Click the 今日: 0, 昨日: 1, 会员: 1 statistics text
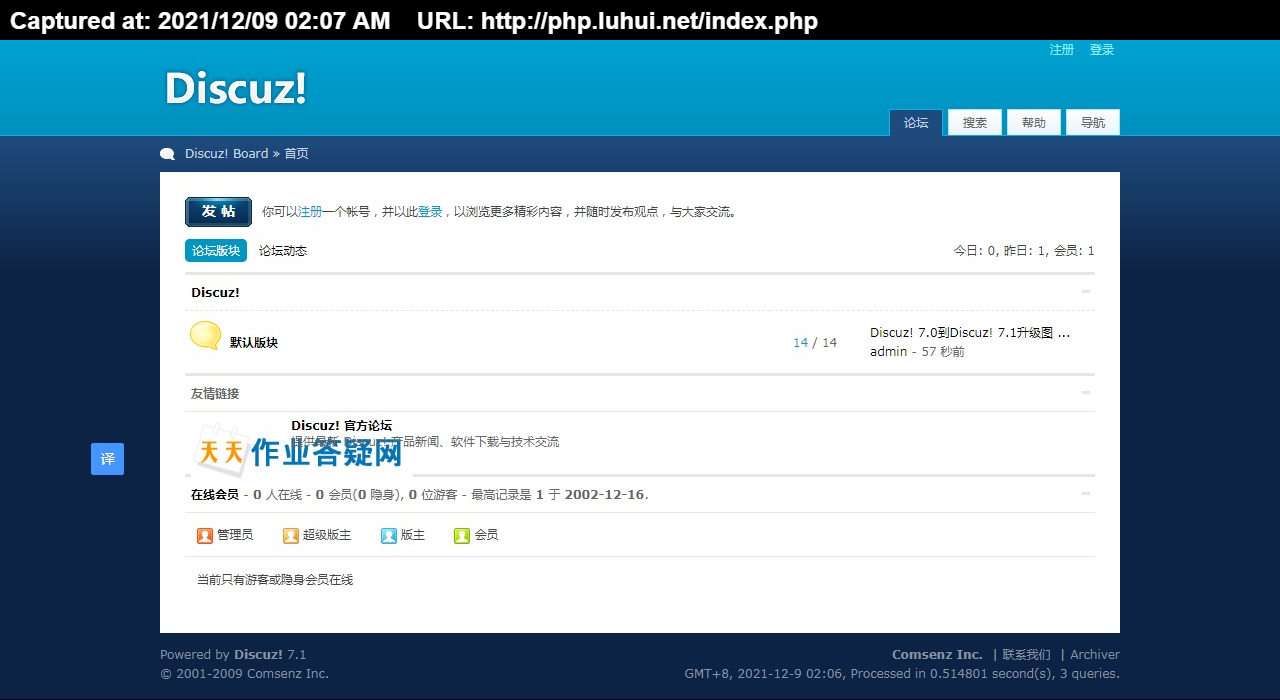The image size is (1280, 700). point(1024,251)
